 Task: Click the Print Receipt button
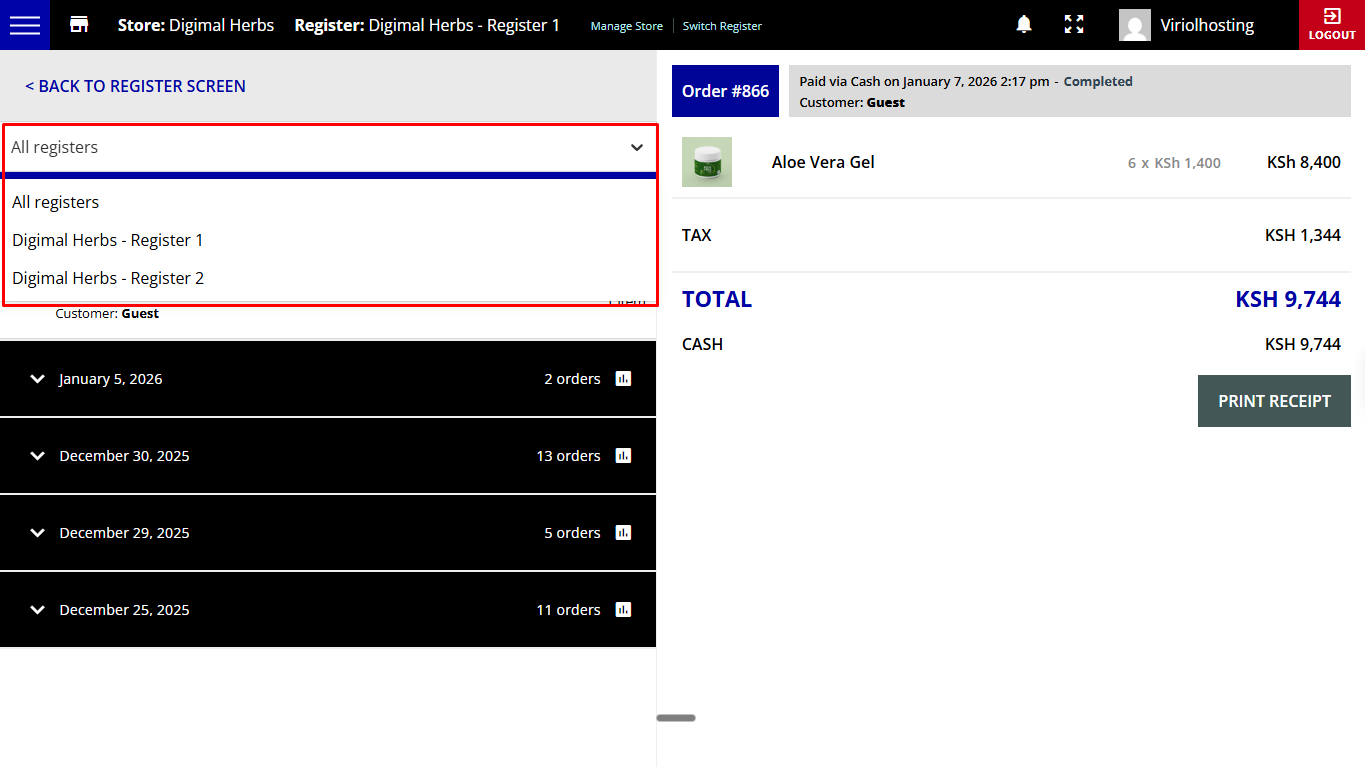pyautogui.click(x=1274, y=401)
